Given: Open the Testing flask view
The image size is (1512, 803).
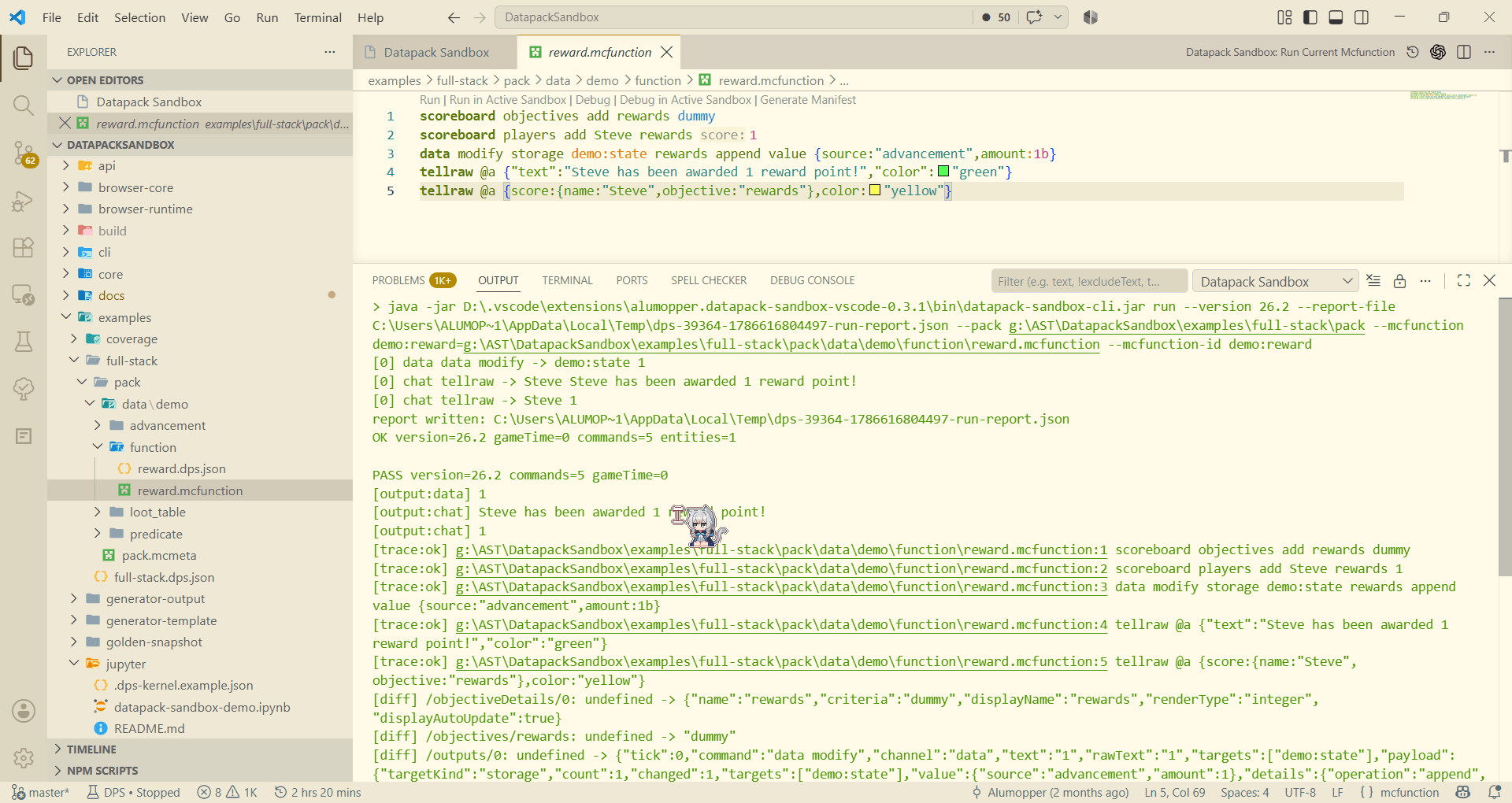Looking at the screenshot, I should pyautogui.click(x=24, y=341).
